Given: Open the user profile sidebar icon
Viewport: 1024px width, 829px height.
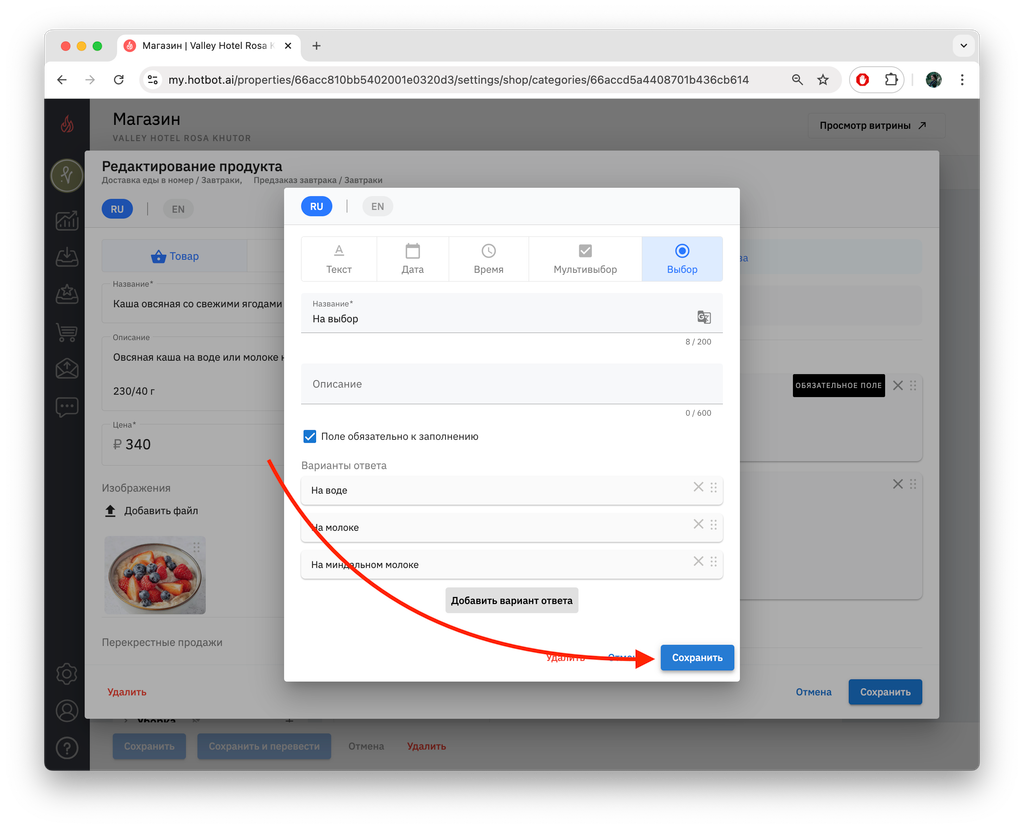Looking at the screenshot, I should [67, 711].
